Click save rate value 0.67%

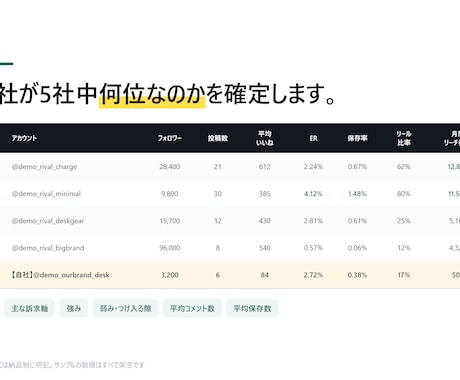(357, 167)
